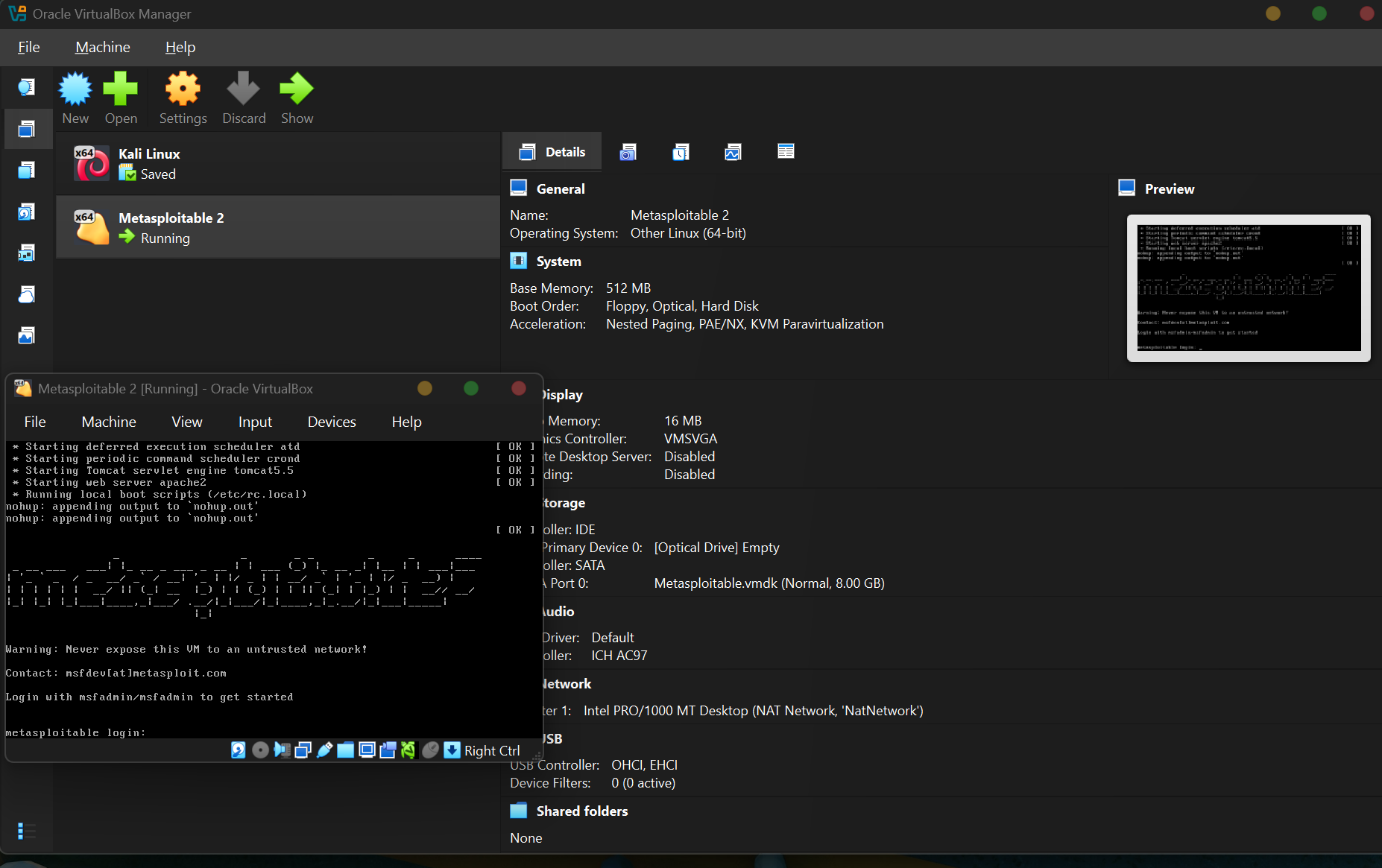Click the hard disk activity icon in VM status bar
Screen dimensions: 1382x868
coord(239,750)
